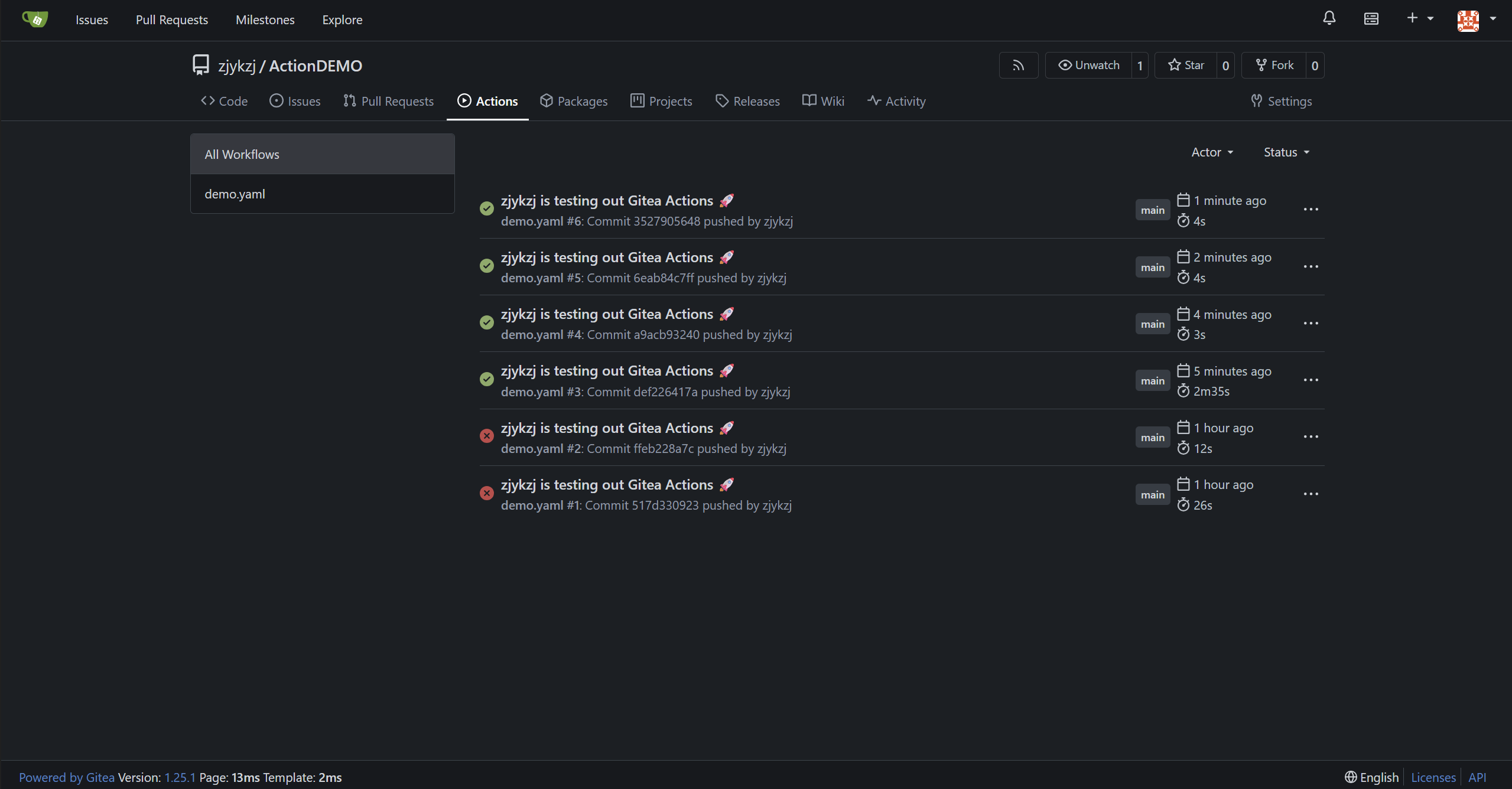This screenshot has height=789, width=1512.
Task: Open the notifications bell
Action: [x=1329, y=19]
